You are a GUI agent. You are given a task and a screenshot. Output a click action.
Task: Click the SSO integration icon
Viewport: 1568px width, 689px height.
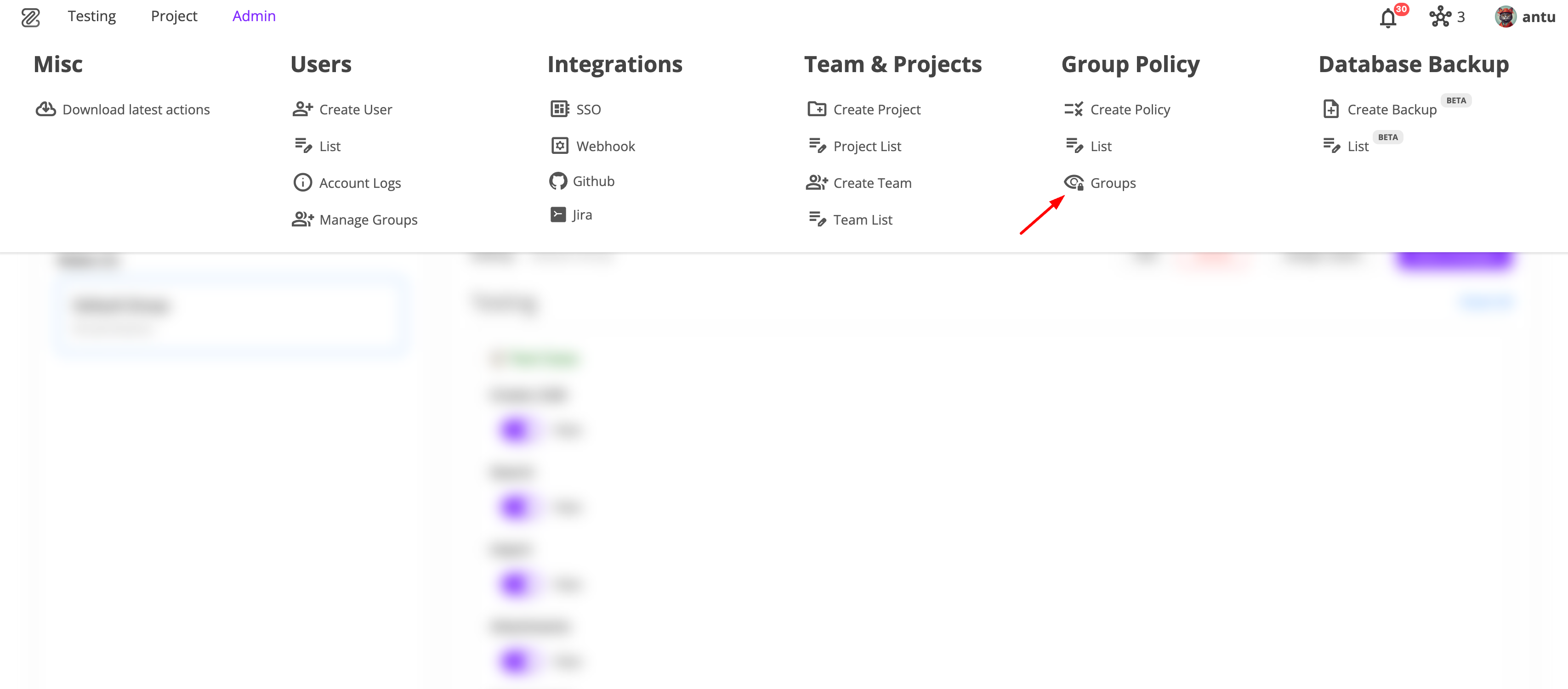559,109
